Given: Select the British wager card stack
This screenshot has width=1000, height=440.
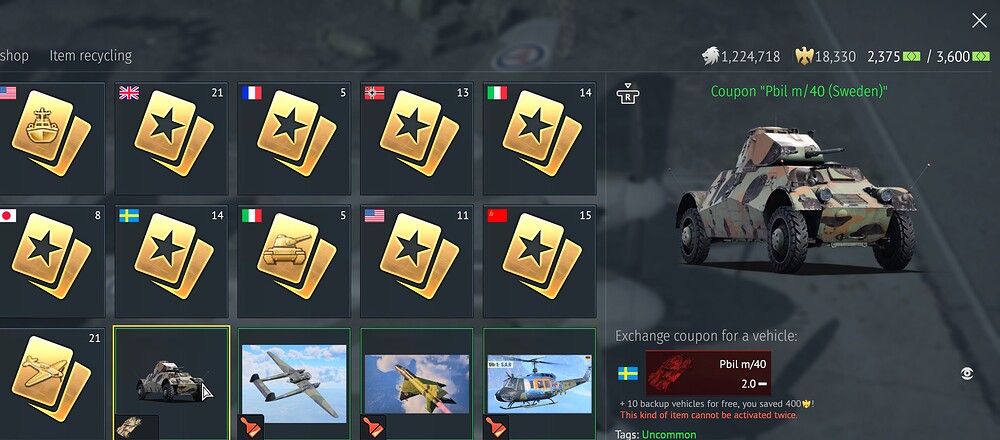Looking at the screenshot, I should coord(172,138).
